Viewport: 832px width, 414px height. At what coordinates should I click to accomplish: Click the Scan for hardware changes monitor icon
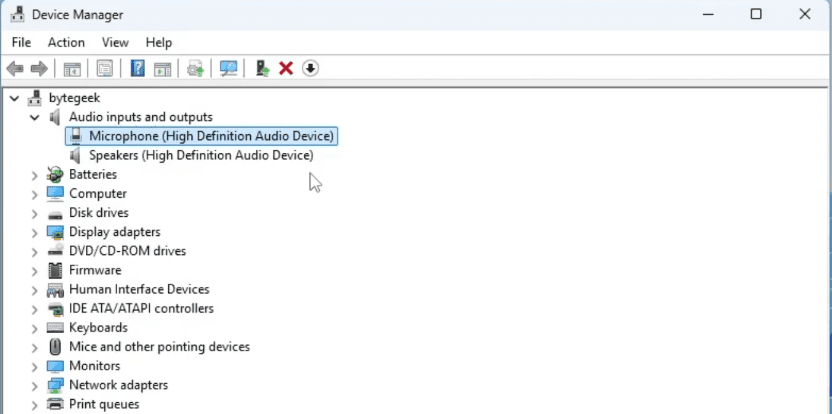coord(229,68)
